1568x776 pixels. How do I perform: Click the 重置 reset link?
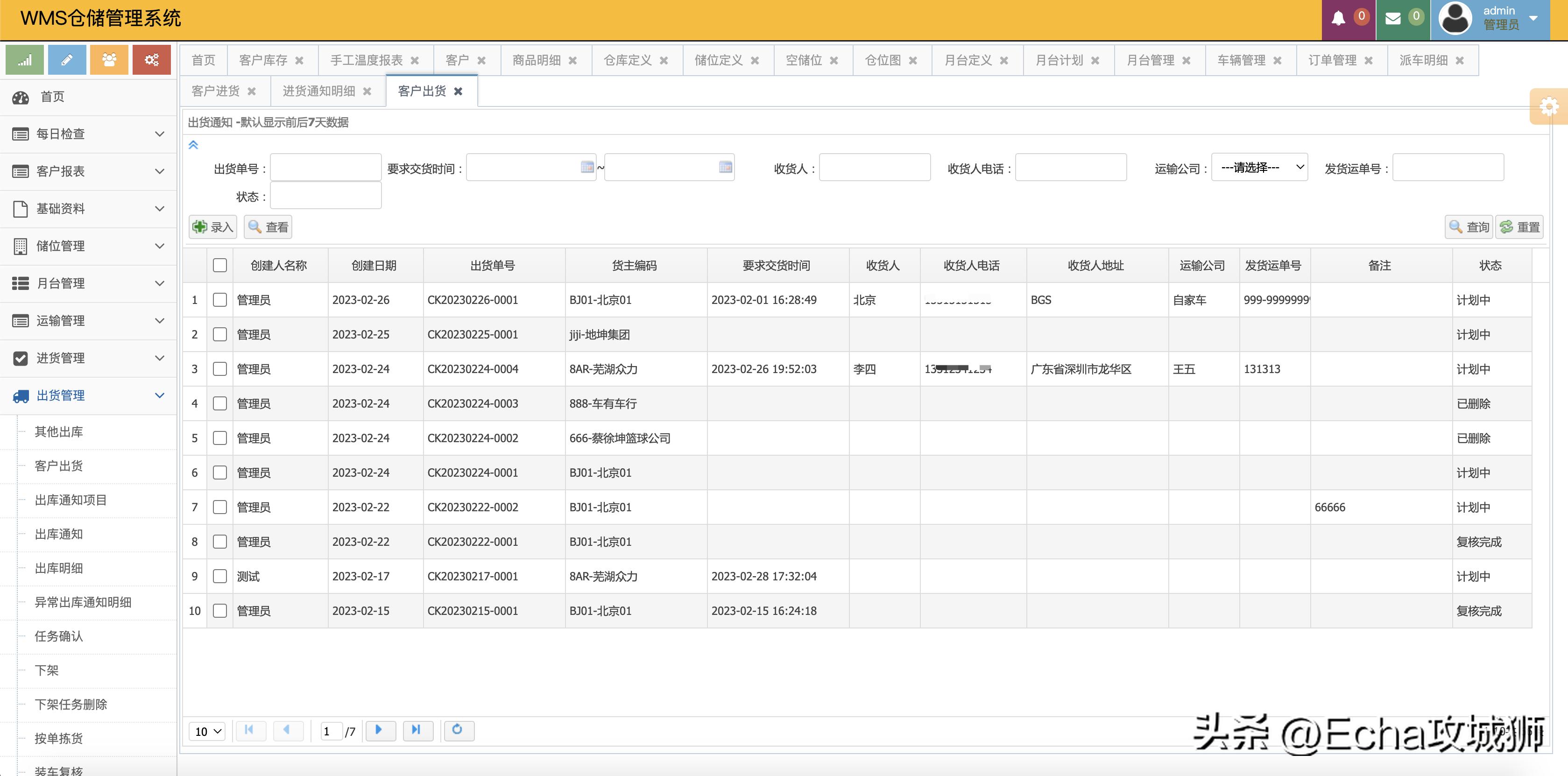[x=1519, y=226]
